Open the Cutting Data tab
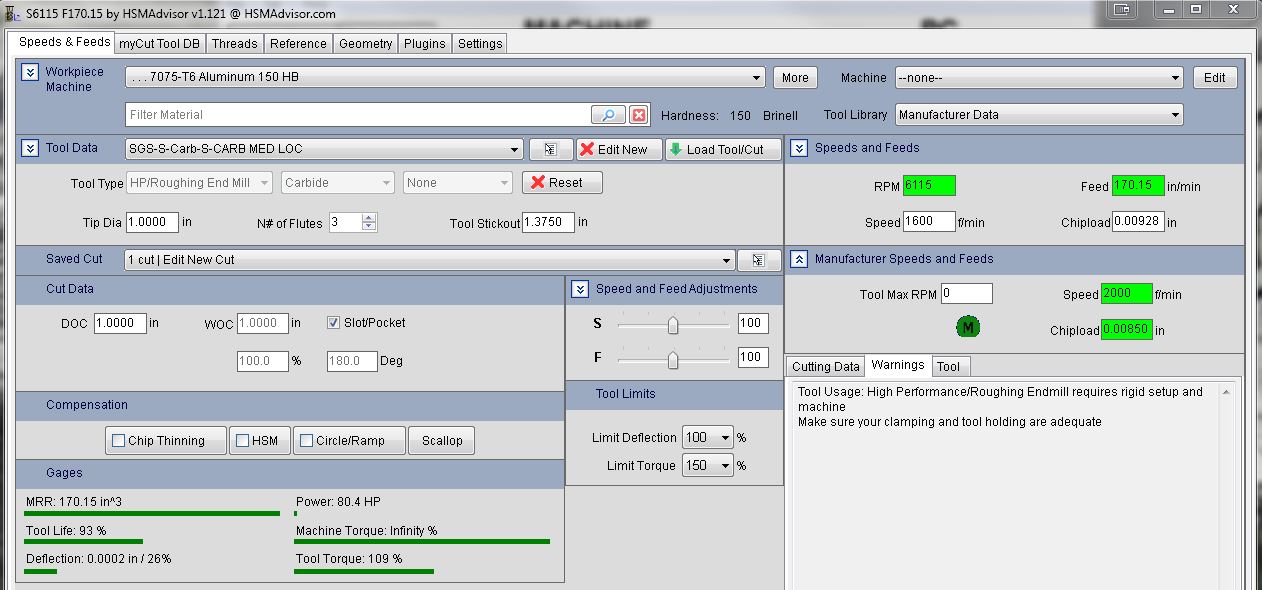Image resolution: width=1262 pixels, height=590 pixels. pos(825,366)
